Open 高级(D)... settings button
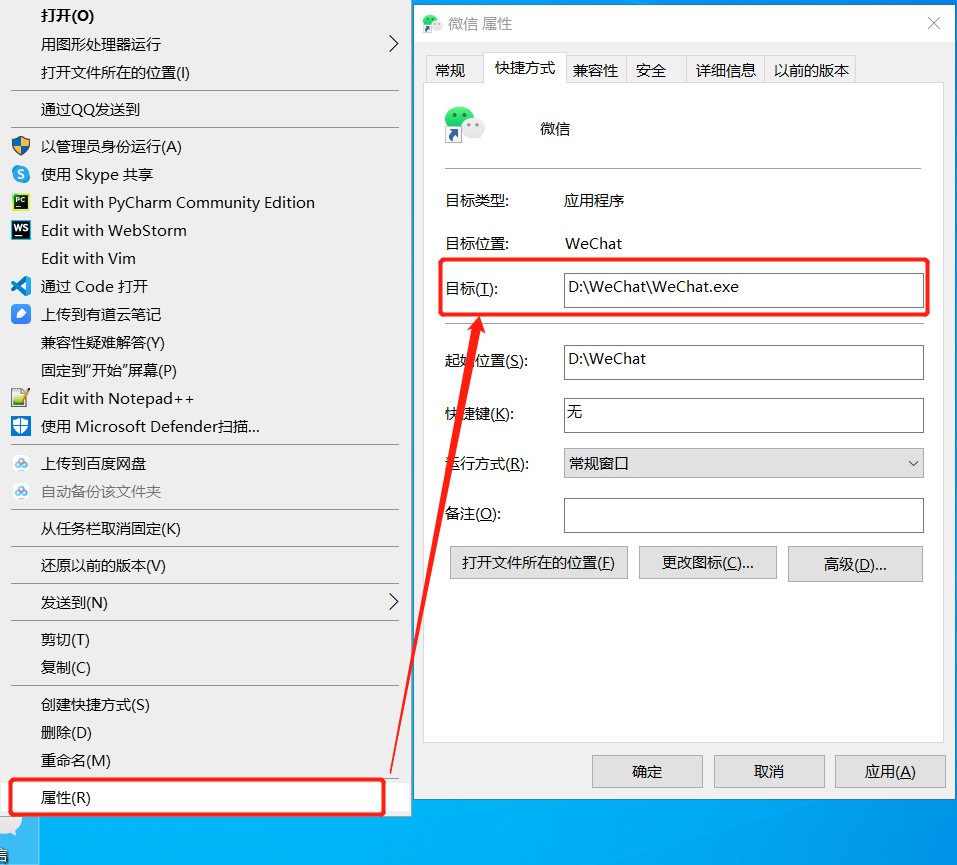957x865 pixels. point(855,564)
